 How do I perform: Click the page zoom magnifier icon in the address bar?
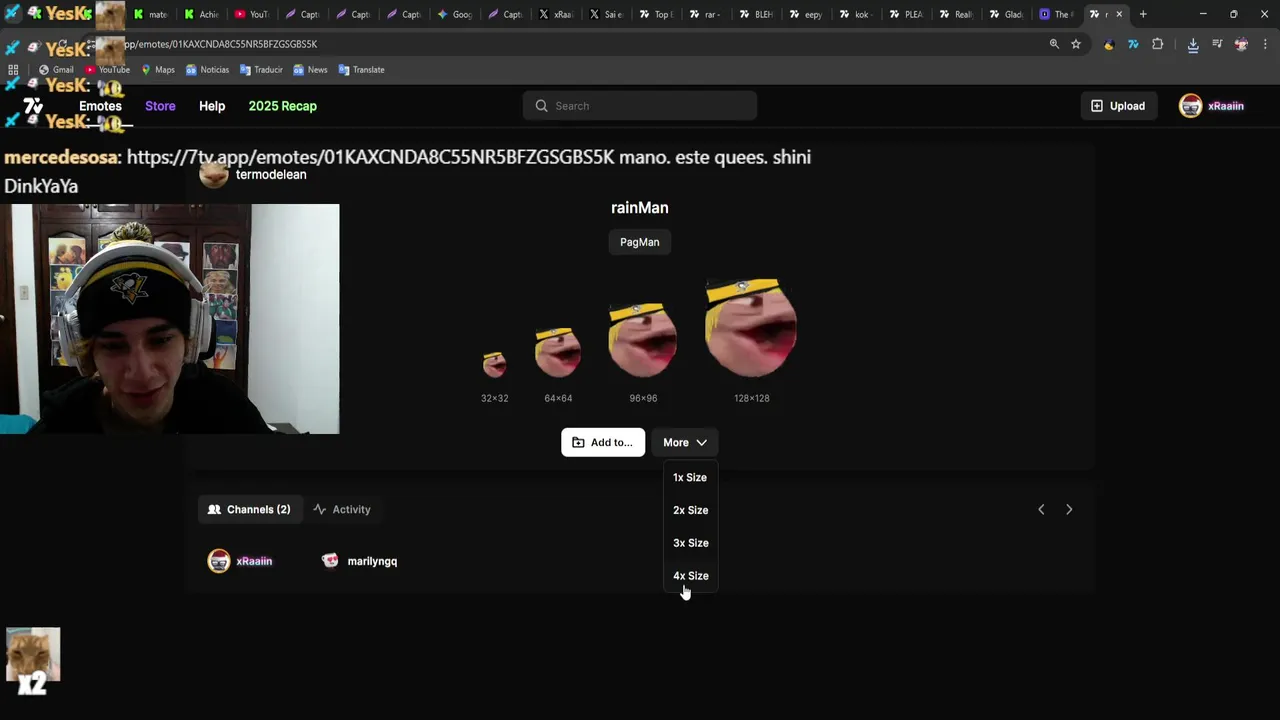tap(1054, 44)
